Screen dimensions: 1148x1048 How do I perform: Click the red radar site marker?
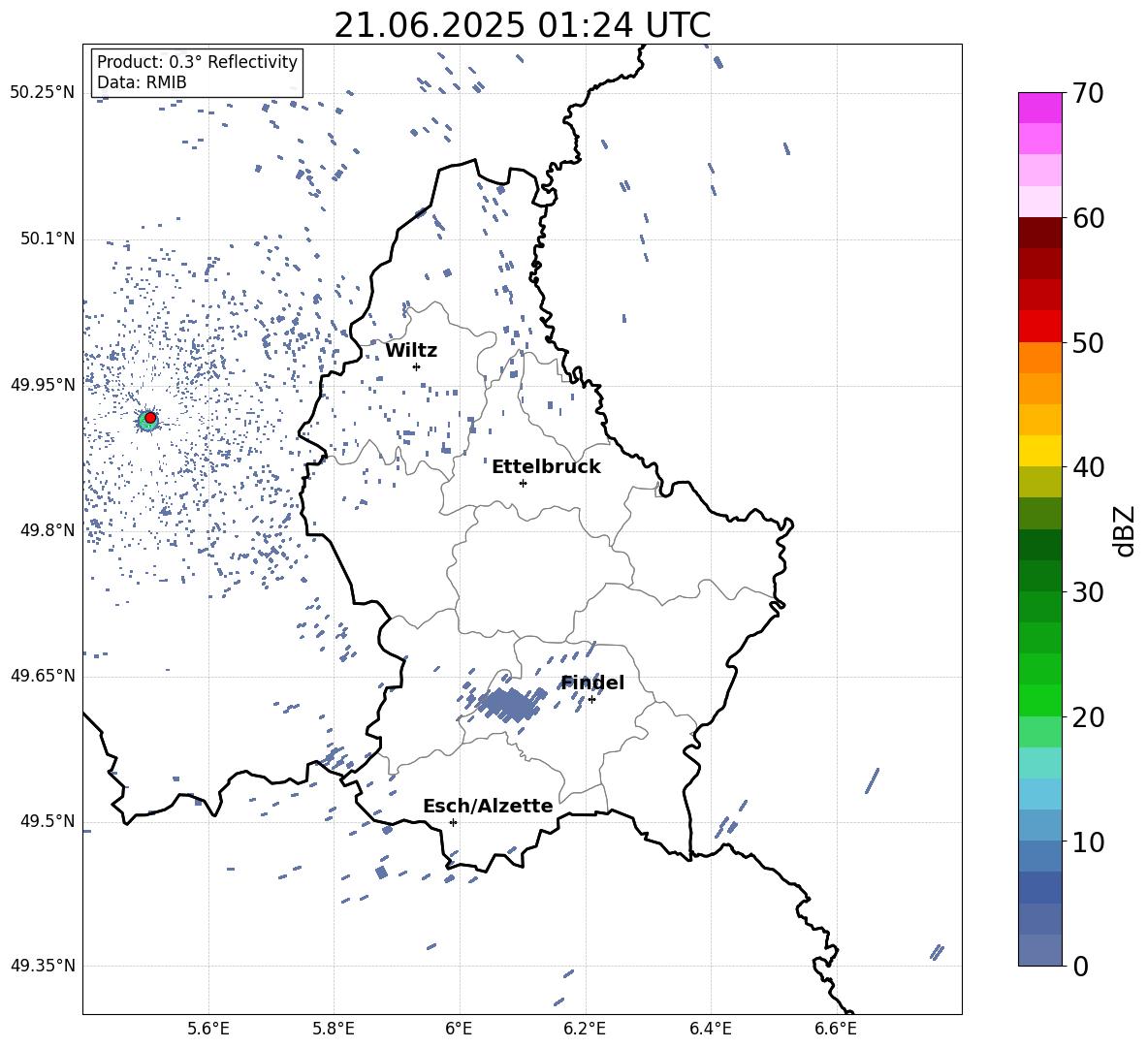tap(150, 418)
